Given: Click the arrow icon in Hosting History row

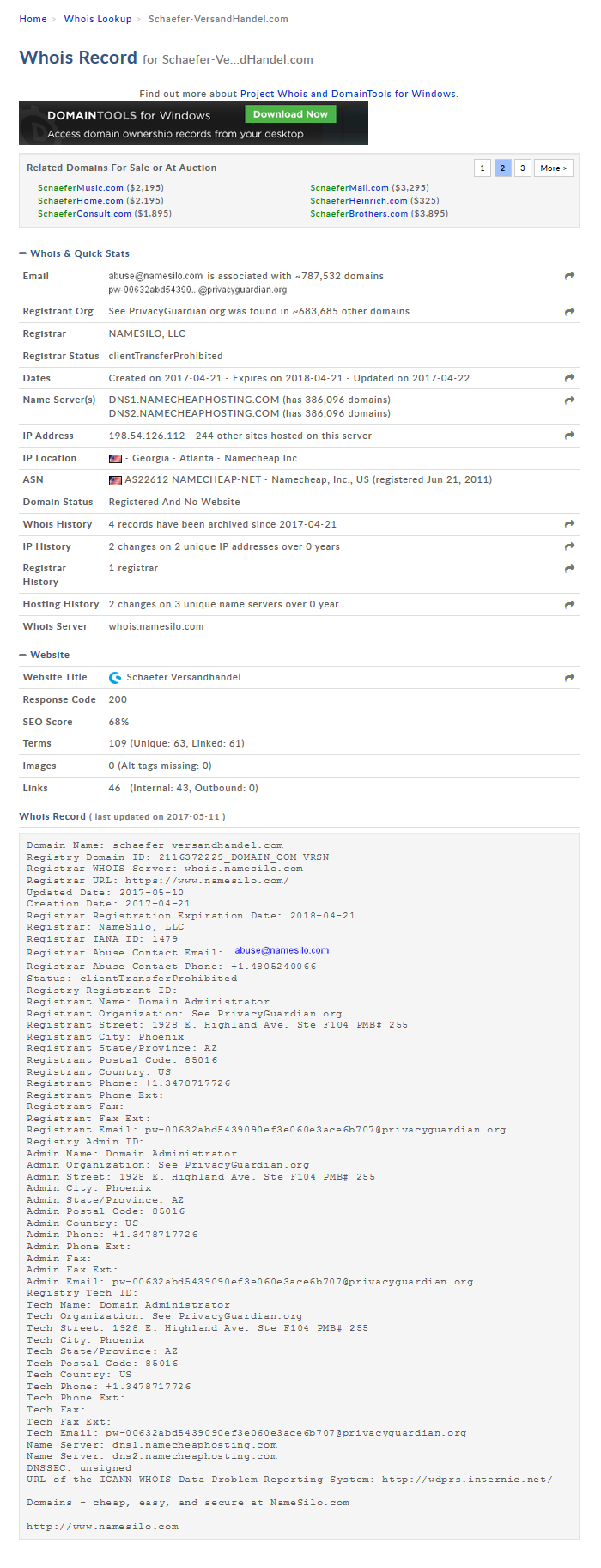Looking at the screenshot, I should coord(569,605).
